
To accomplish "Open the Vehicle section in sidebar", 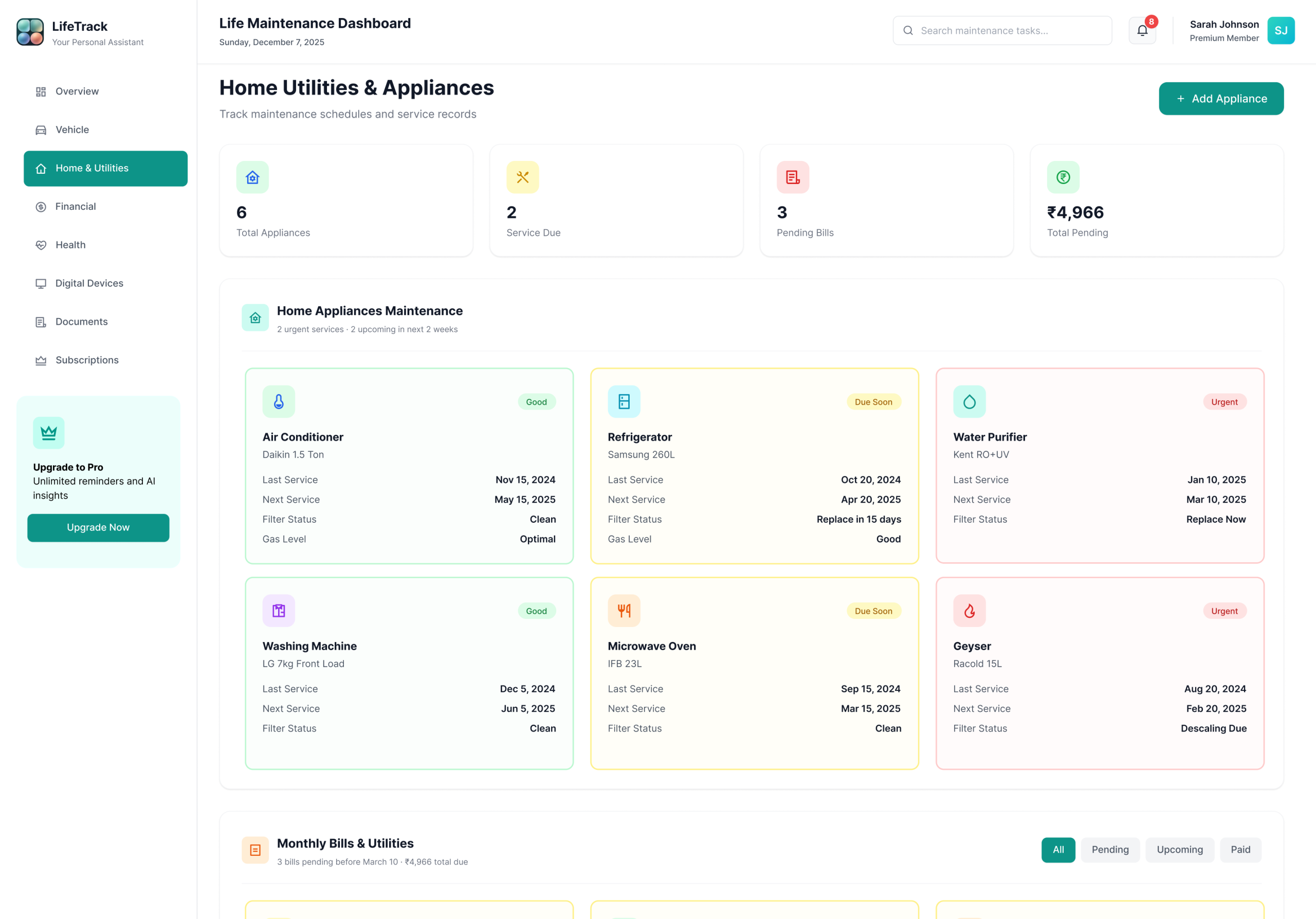I will tap(71, 130).
